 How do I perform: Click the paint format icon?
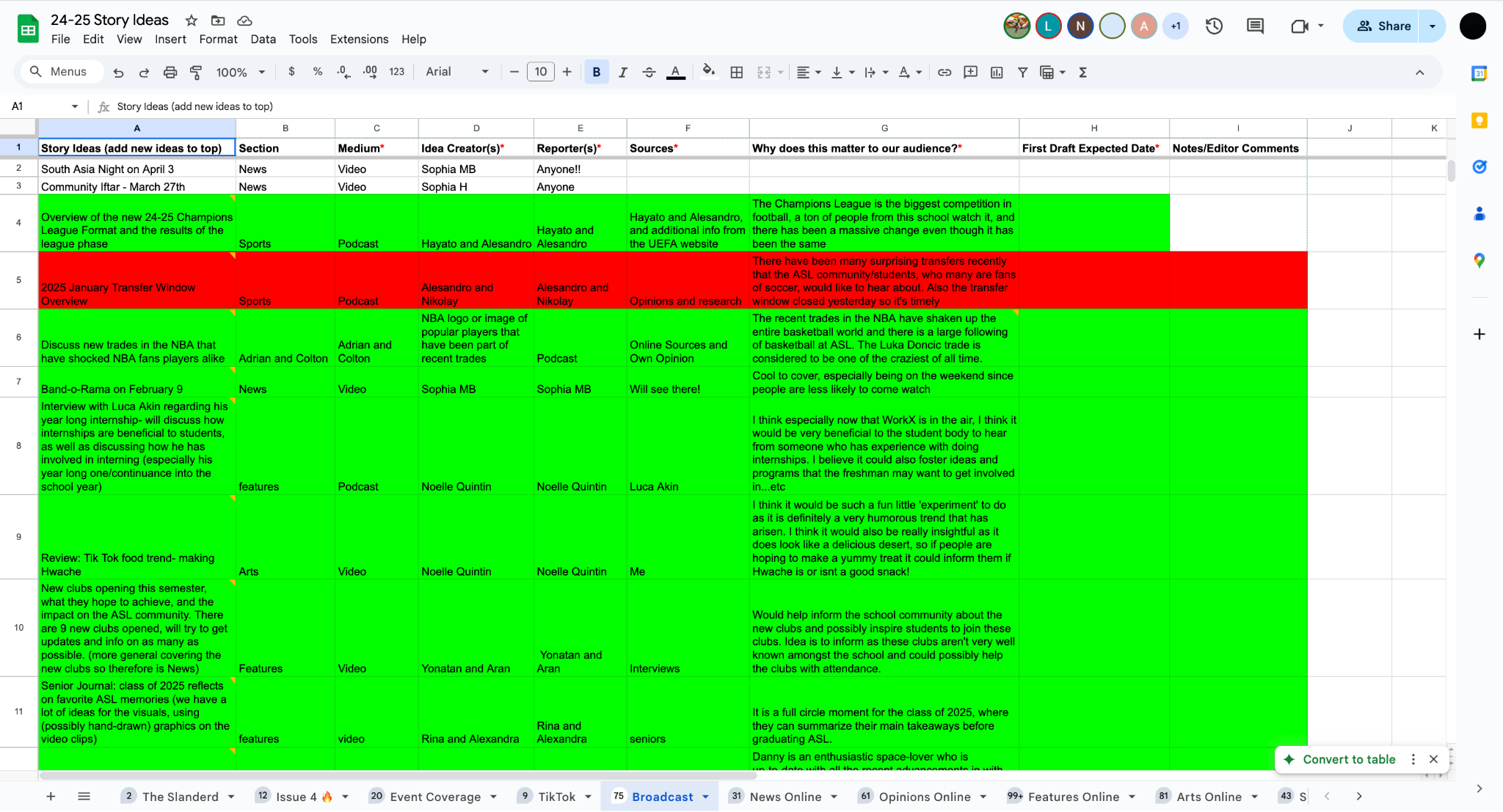pyautogui.click(x=196, y=72)
